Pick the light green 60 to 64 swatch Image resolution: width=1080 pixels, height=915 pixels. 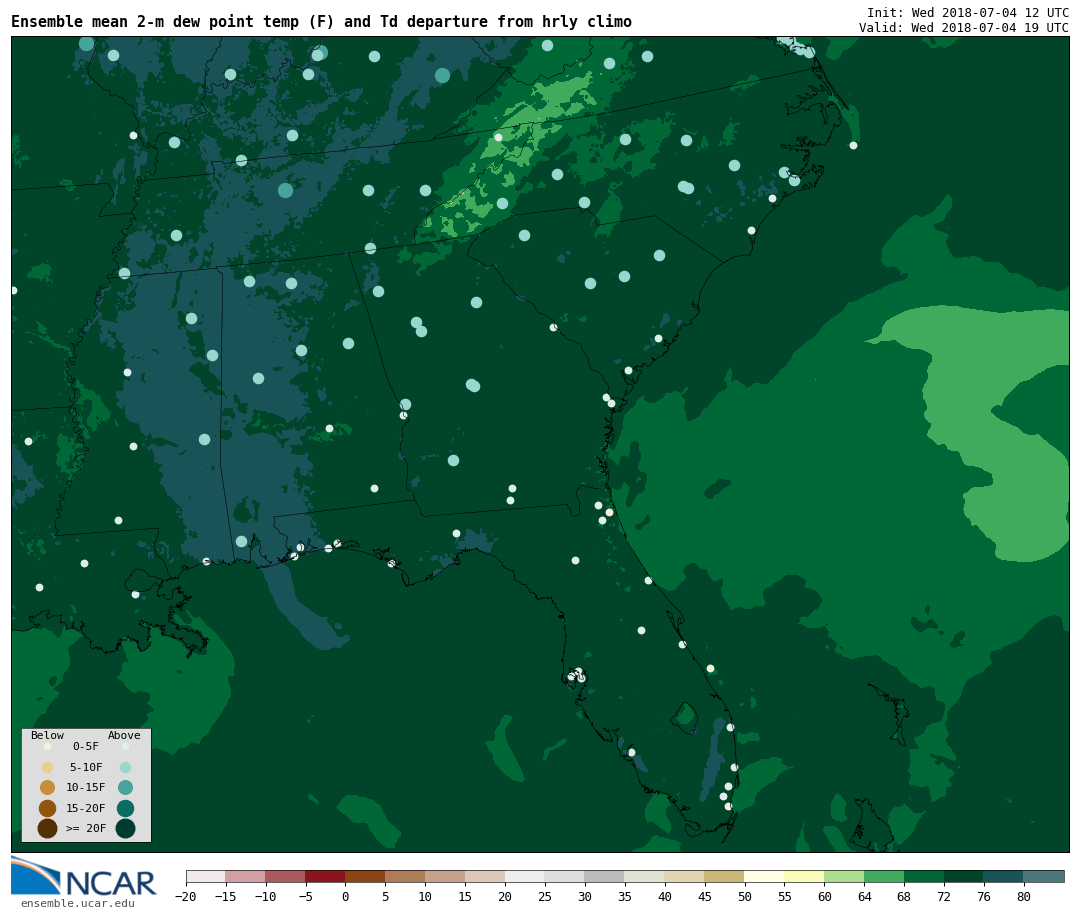coord(844,876)
